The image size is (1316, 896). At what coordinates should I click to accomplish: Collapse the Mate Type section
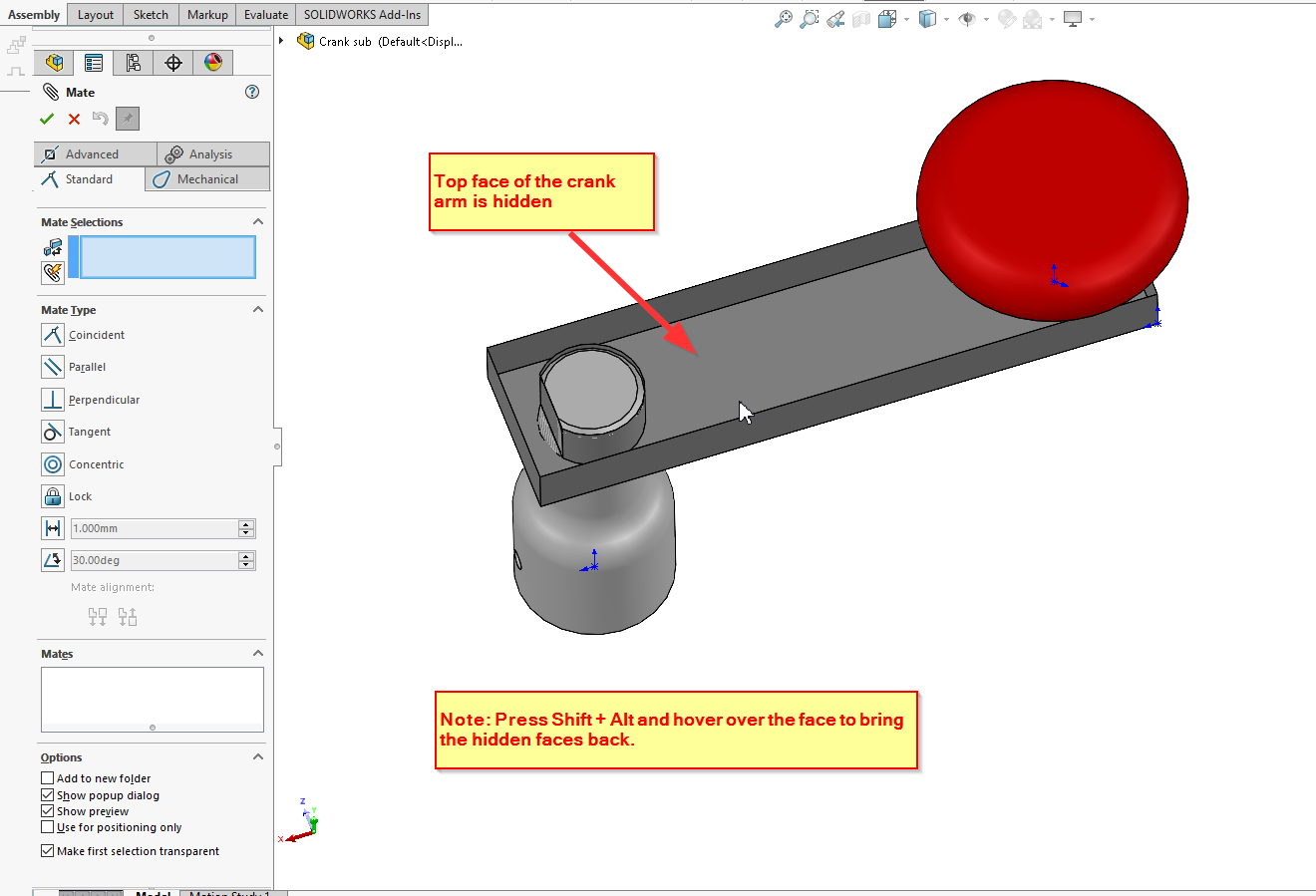(258, 309)
